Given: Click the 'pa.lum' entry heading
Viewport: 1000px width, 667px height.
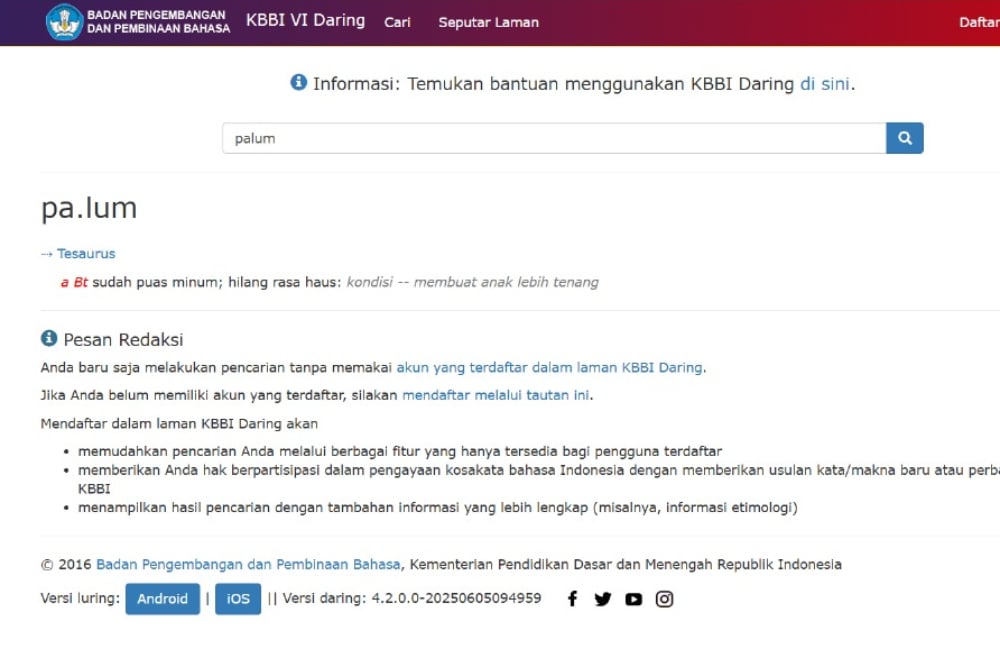Looking at the screenshot, I should [89, 208].
